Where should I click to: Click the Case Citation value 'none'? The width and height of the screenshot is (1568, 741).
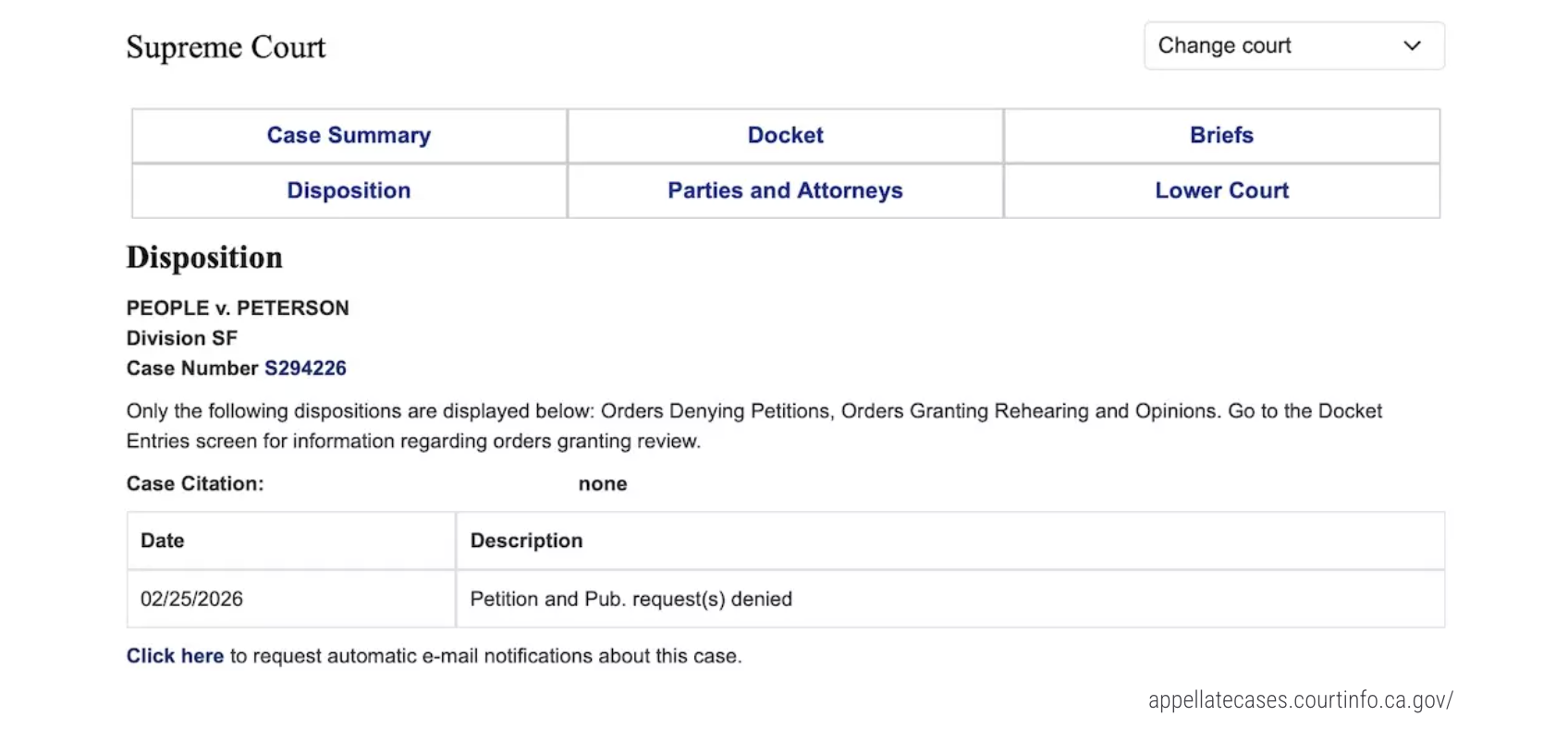(603, 484)
